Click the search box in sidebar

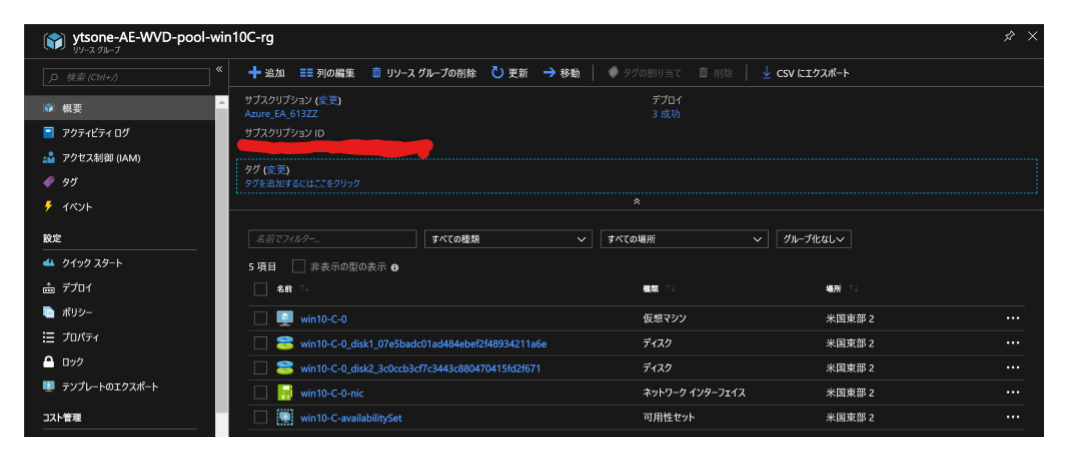127,77
